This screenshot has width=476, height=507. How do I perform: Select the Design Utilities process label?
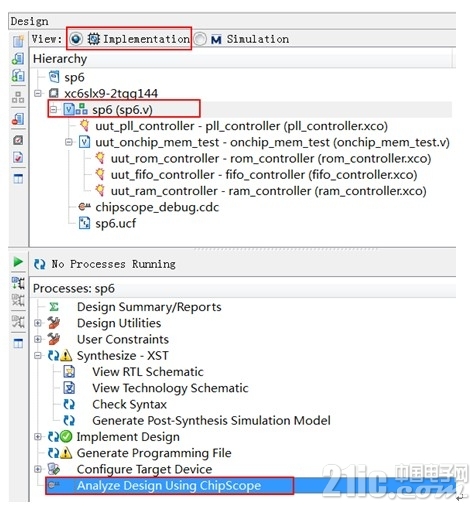tap(119, 323)
